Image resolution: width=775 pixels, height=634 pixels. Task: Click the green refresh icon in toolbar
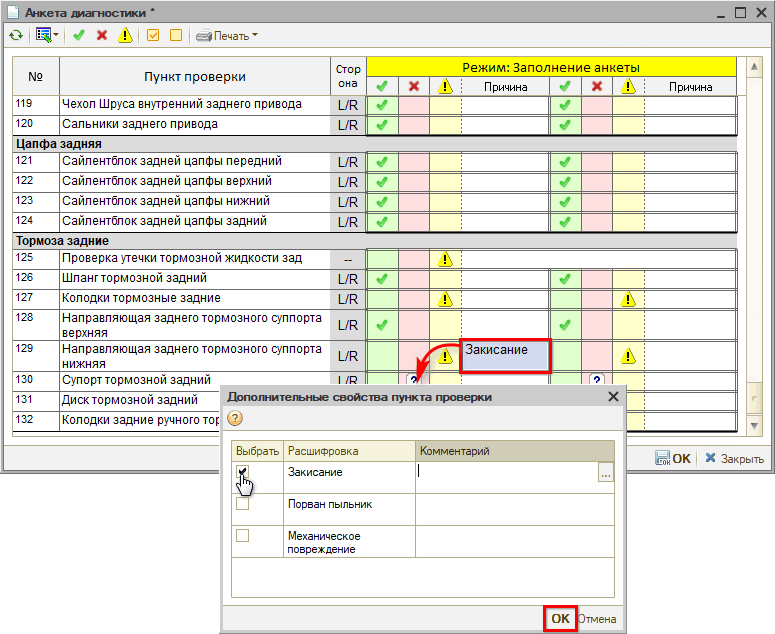(15, 36)
